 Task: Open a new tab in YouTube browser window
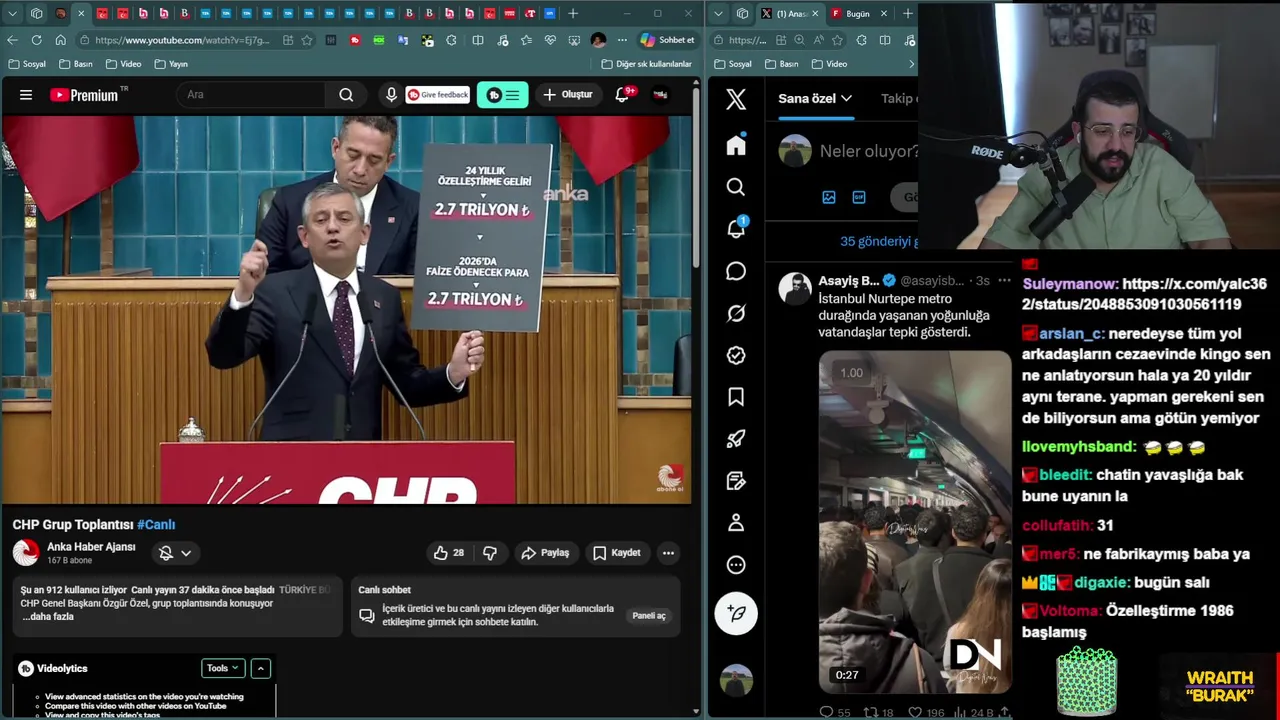point(573,14)
